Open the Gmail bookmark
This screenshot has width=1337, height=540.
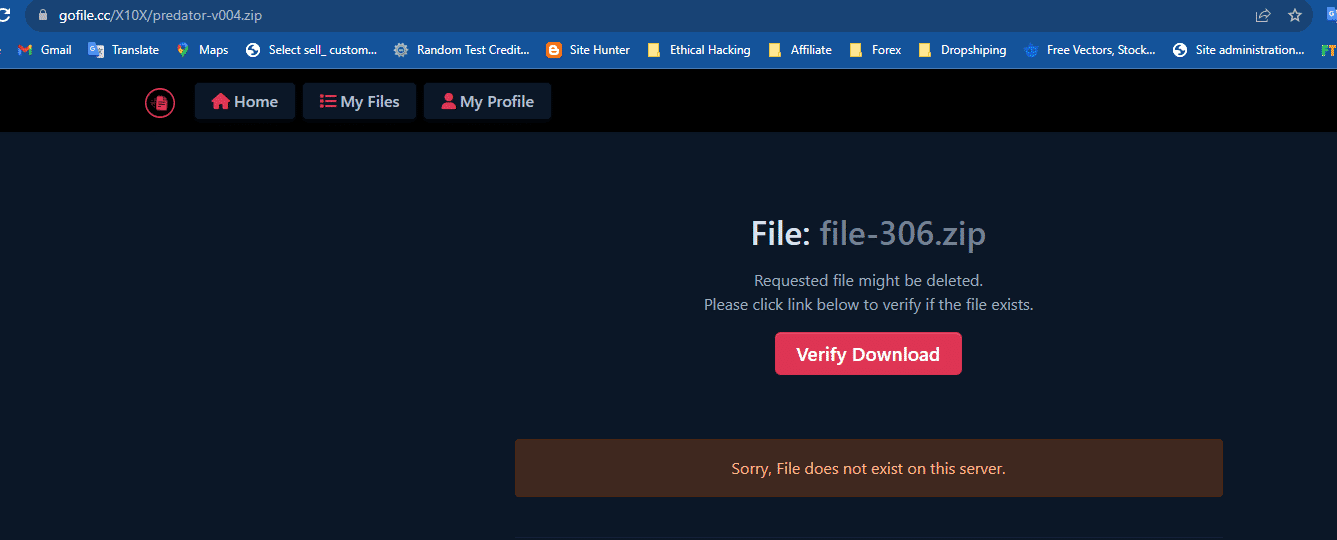pyautogui.click(x=45, y=50)
